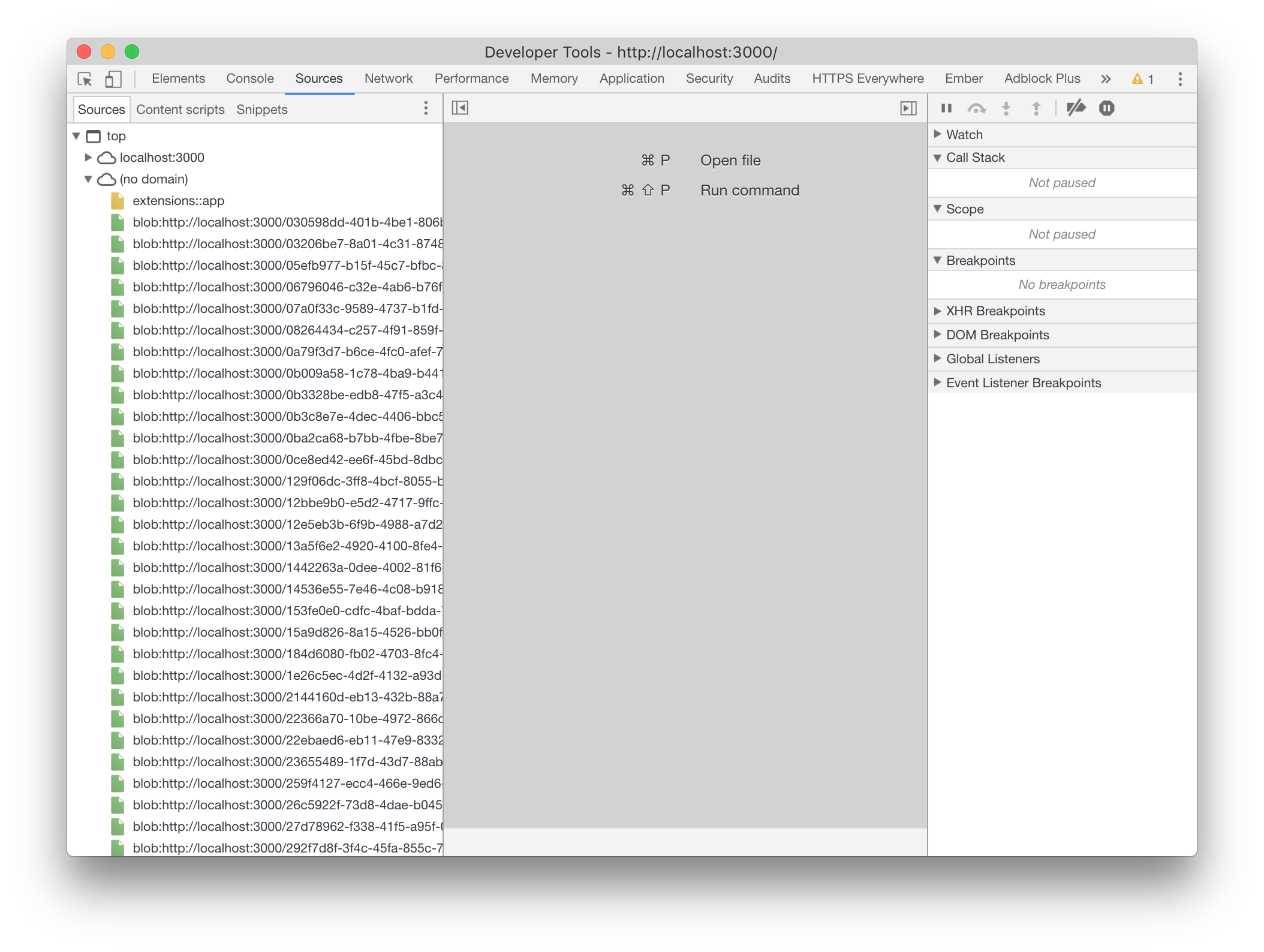Open the Ember tab
Image resolution: width=1264 pixels, height=952 pixels.
964,79
